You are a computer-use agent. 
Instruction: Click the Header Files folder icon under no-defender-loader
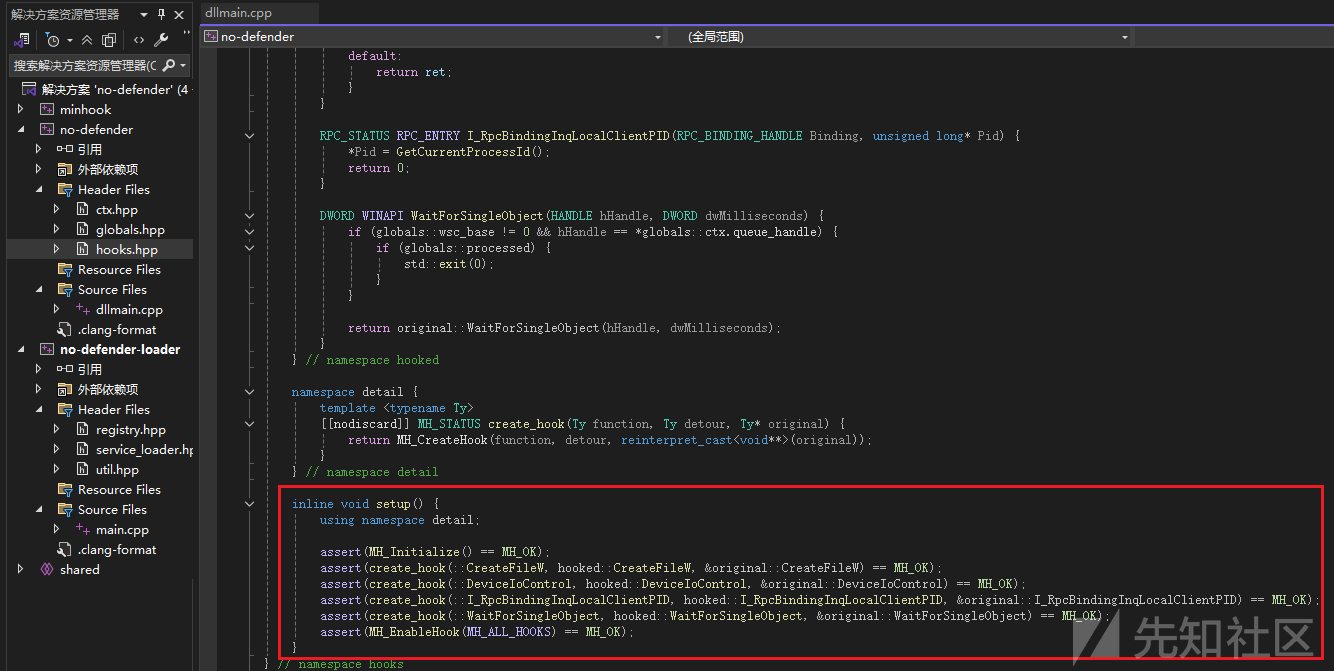tap(65, 409)
